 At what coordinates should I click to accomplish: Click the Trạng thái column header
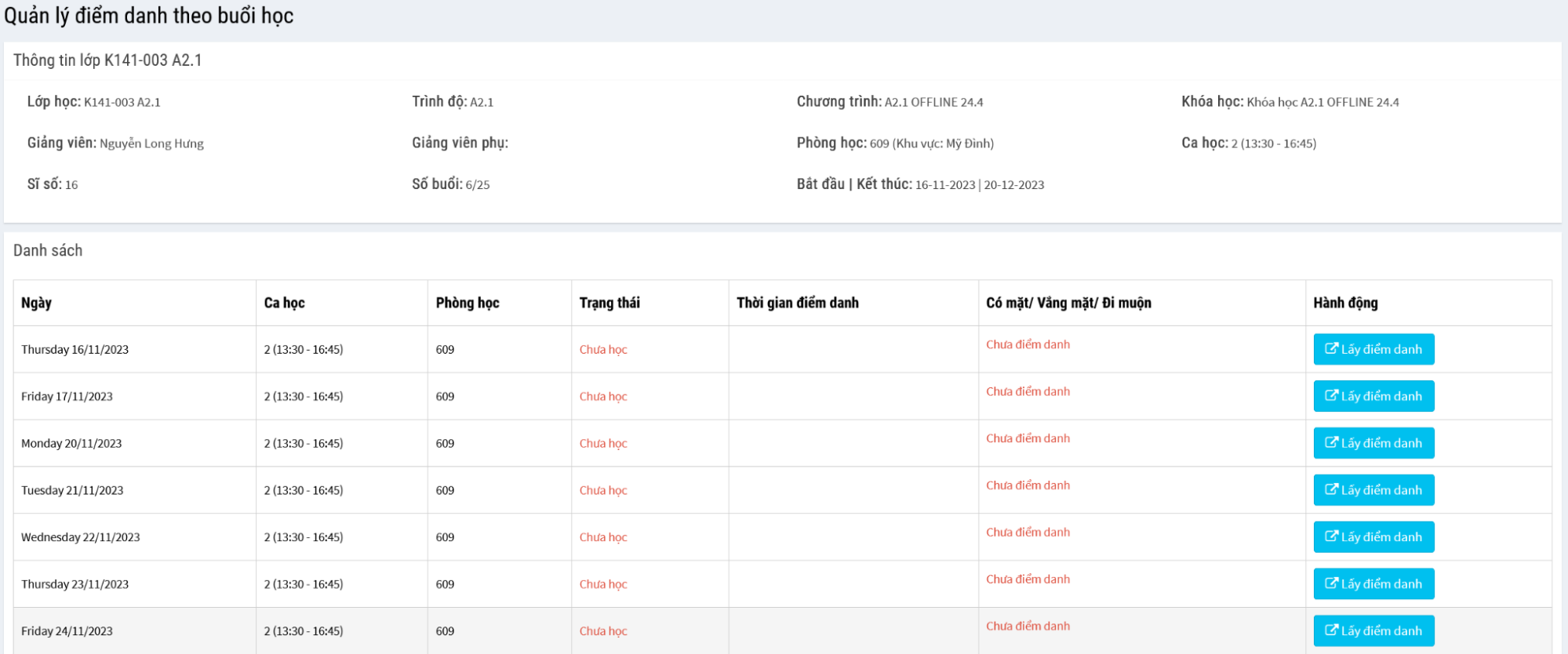point(609,303)
